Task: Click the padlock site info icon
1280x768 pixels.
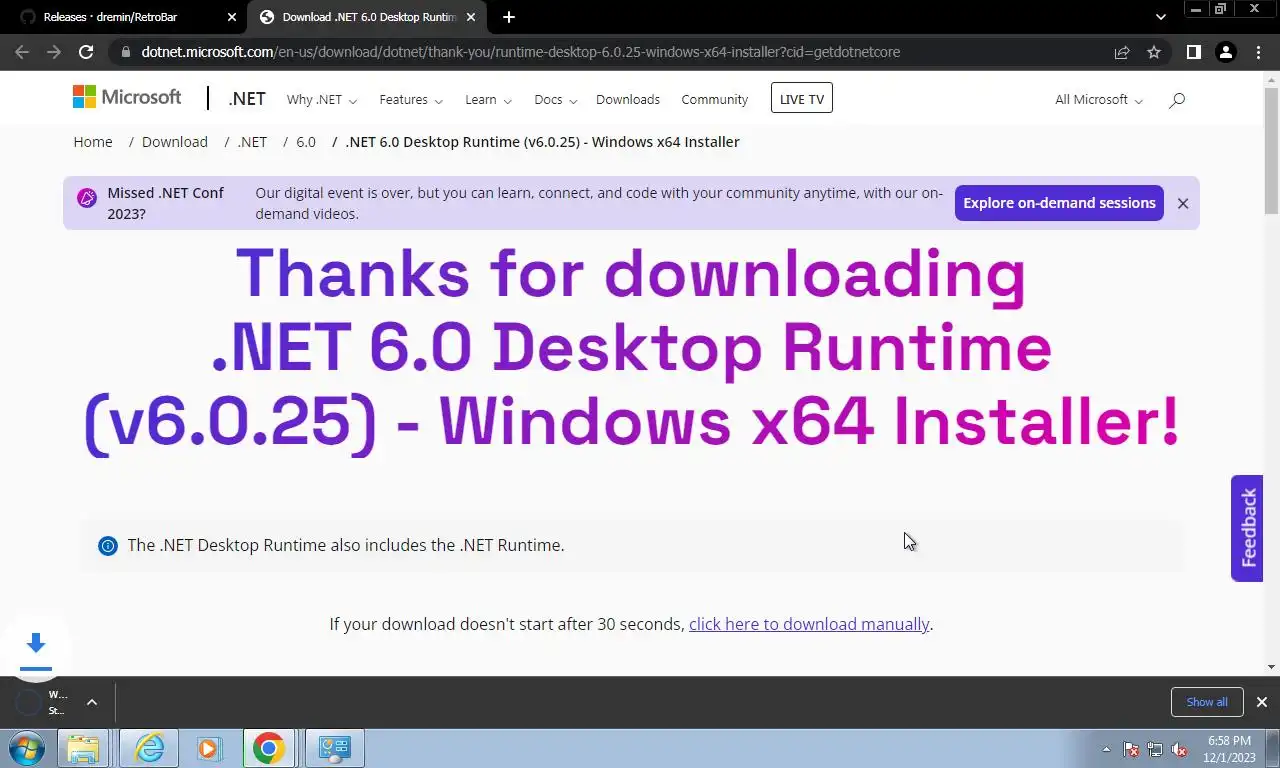Action: coord(124,52)
